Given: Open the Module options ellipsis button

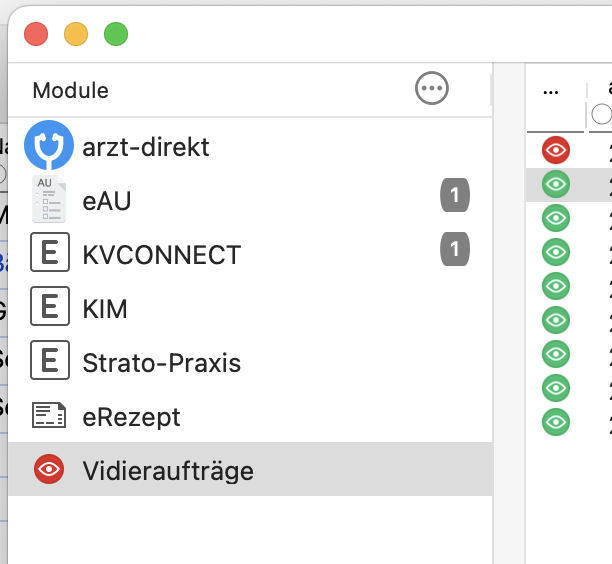Looking at the screenshot, I should click(432, 88).
